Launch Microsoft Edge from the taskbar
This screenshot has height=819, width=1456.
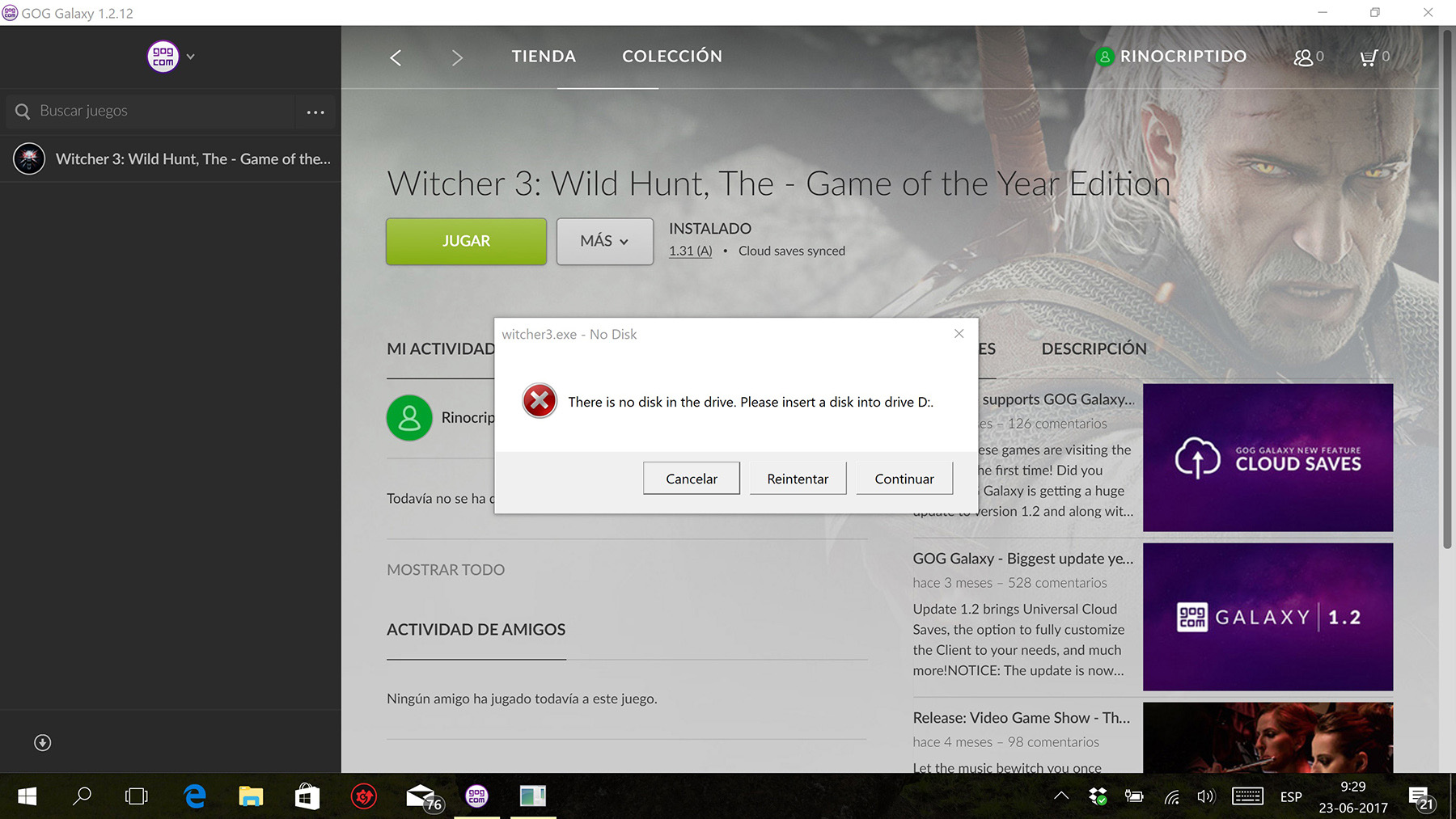pyautogui.click(x=195, y=796)
